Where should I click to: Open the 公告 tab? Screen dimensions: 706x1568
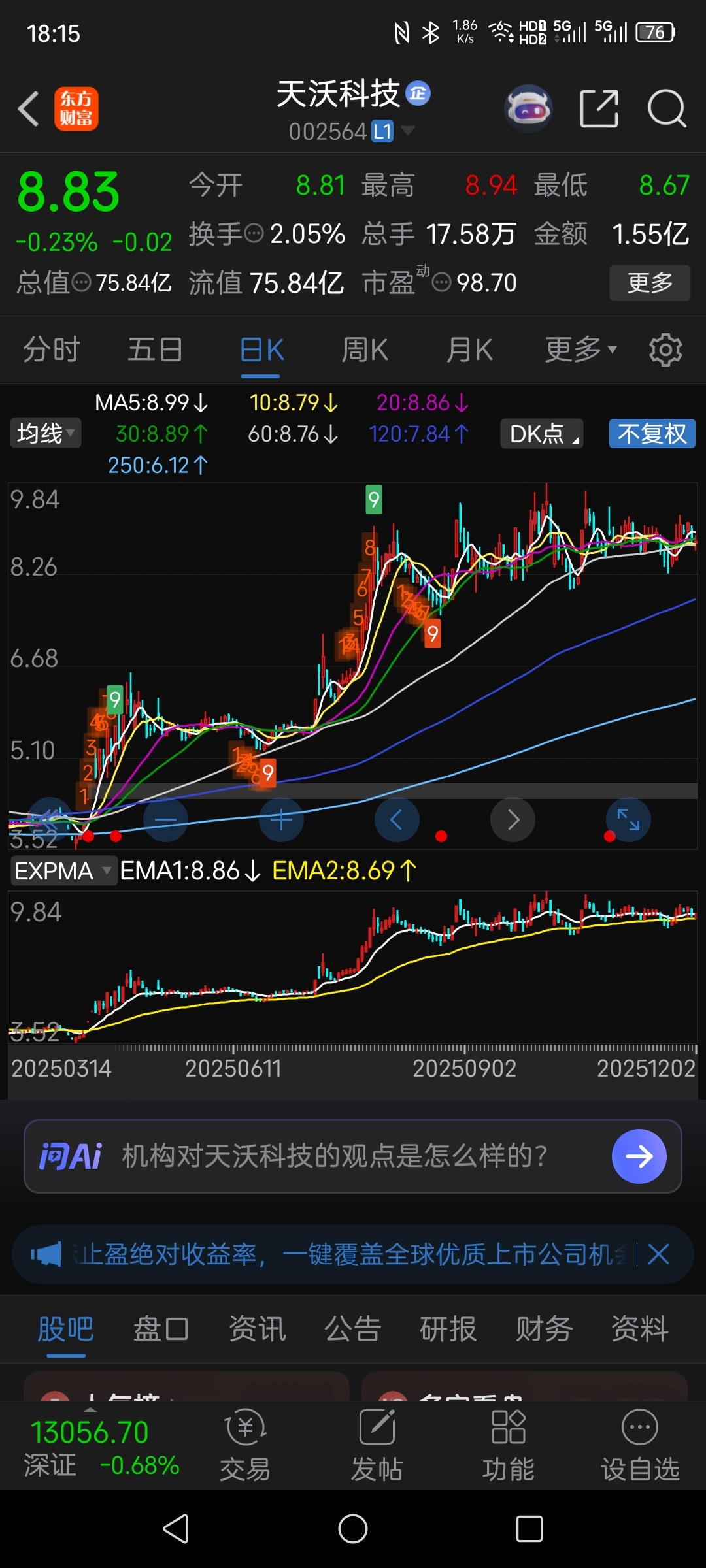pyautogui.click(x=352, y=1329)
